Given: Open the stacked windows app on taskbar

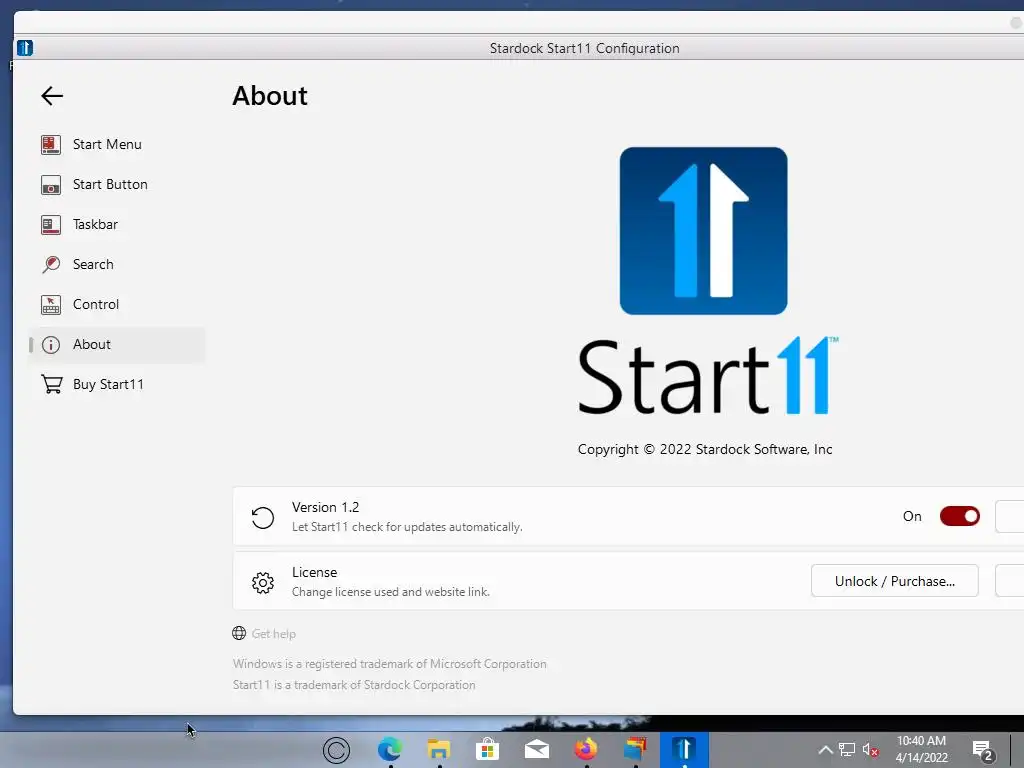Looking at the screenshot, I should pos(635,749).
